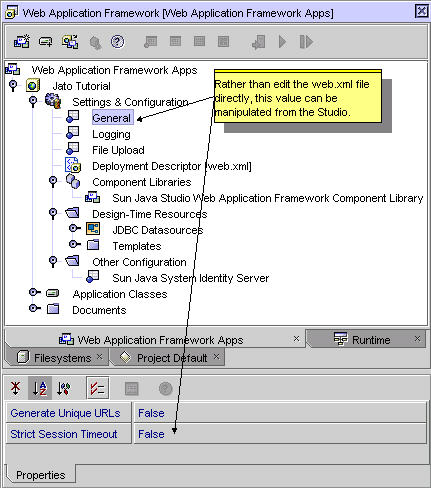Expand the Application Classes node

point(35,293)
